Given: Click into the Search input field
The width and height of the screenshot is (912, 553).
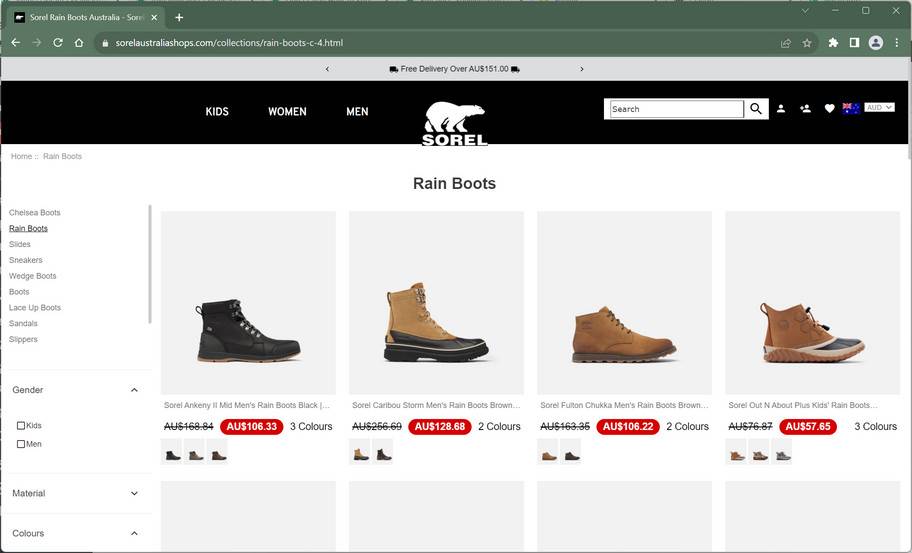Looking at the screenshot, I should click(x=676, y=109).
